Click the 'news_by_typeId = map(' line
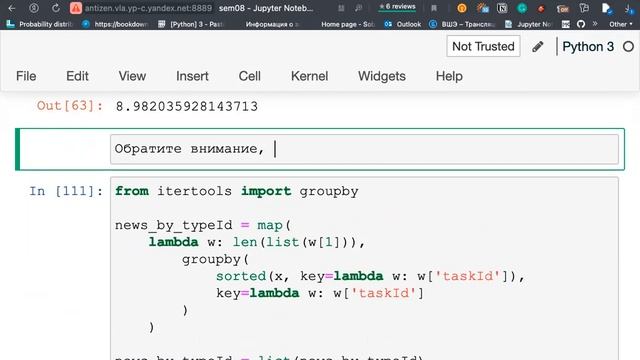 [203, 225]
